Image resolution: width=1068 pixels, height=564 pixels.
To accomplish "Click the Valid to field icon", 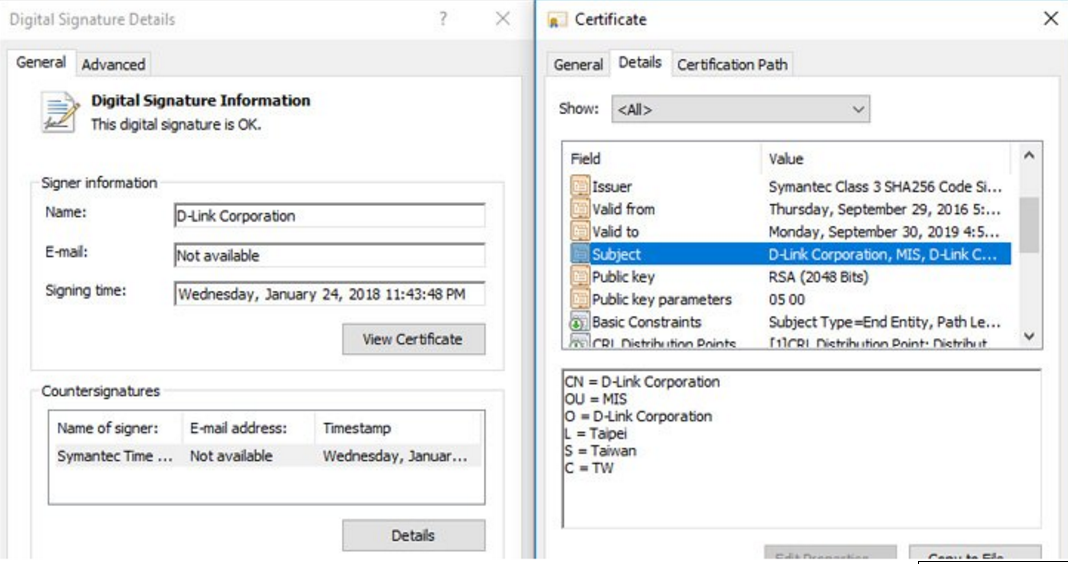I will click(579, 232).
